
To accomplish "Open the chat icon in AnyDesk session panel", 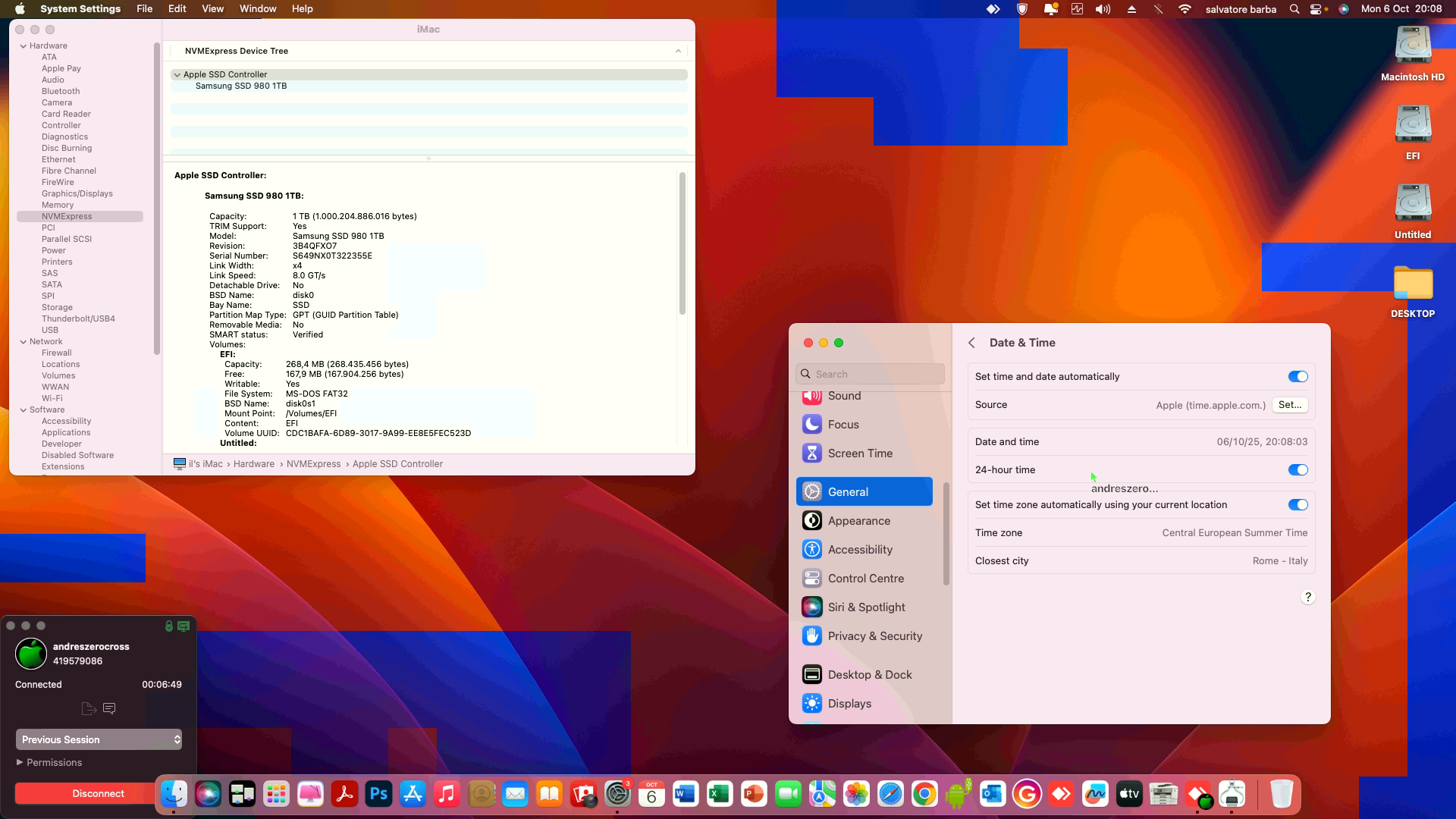I will tap(109, 708).
